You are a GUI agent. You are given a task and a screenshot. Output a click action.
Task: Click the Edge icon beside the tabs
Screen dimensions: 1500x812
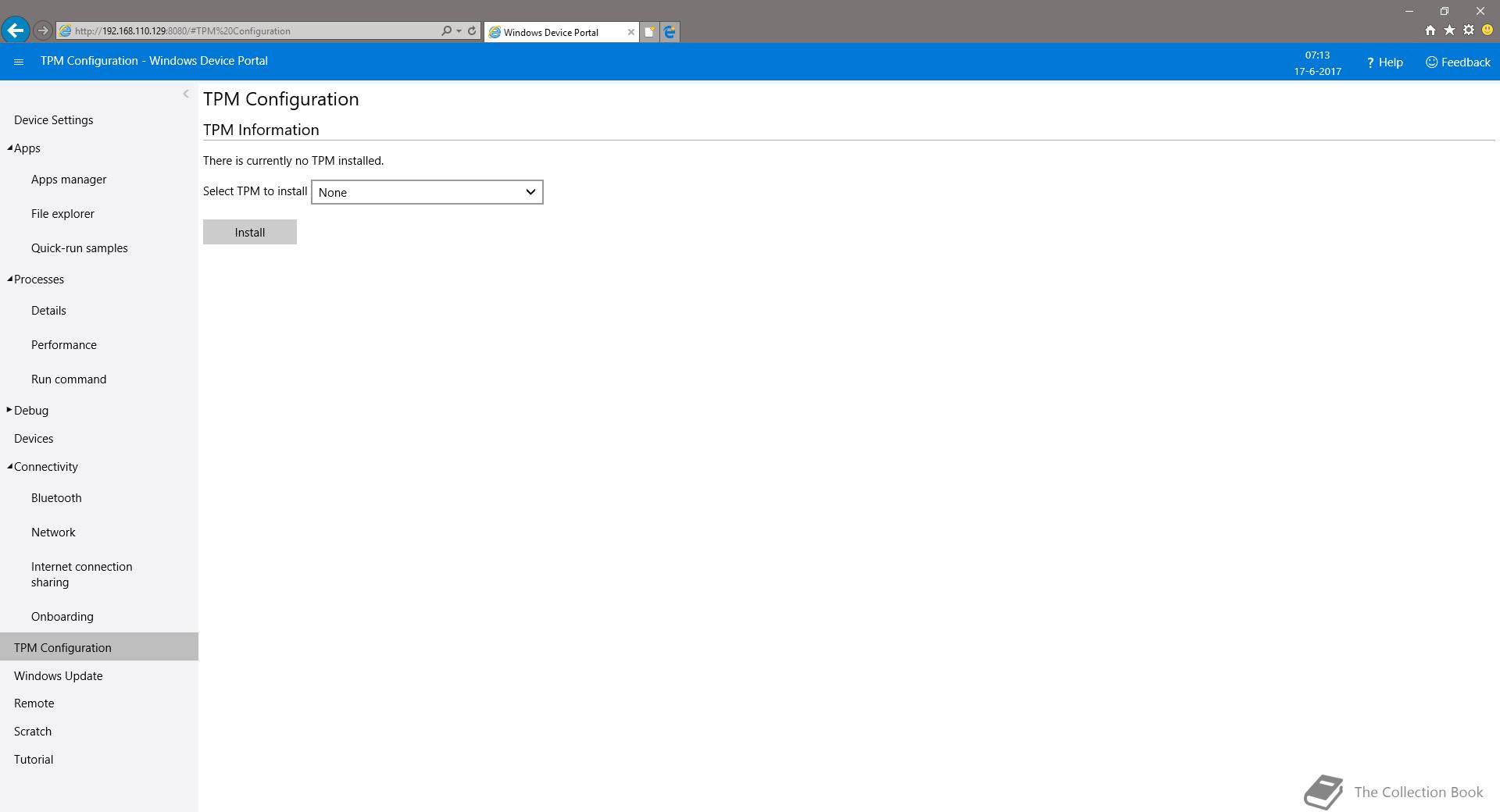[670, 32]
